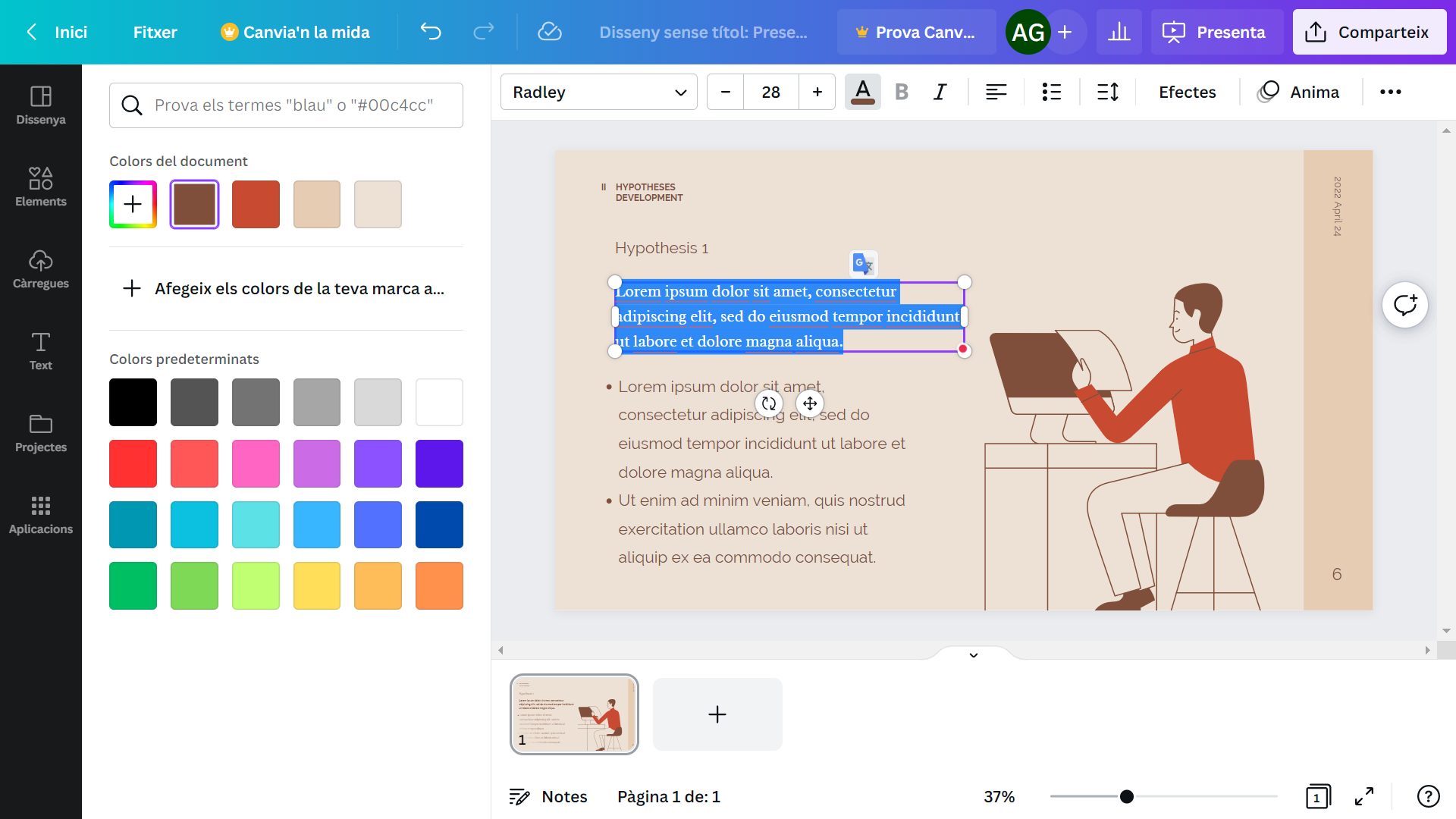Toggle the Notes panel

(x=548, y=796)
